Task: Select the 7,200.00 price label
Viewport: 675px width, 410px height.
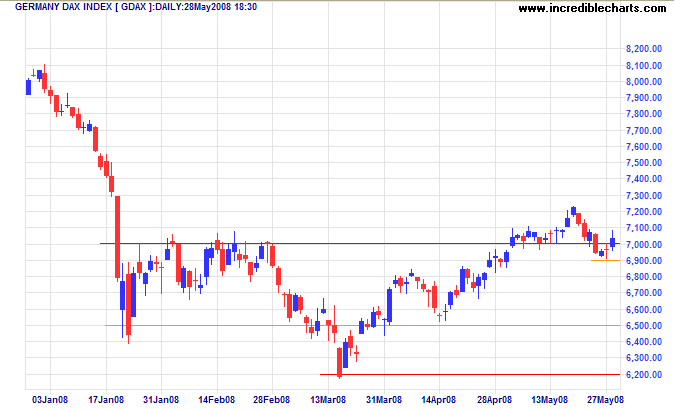Action: point(644,211)
